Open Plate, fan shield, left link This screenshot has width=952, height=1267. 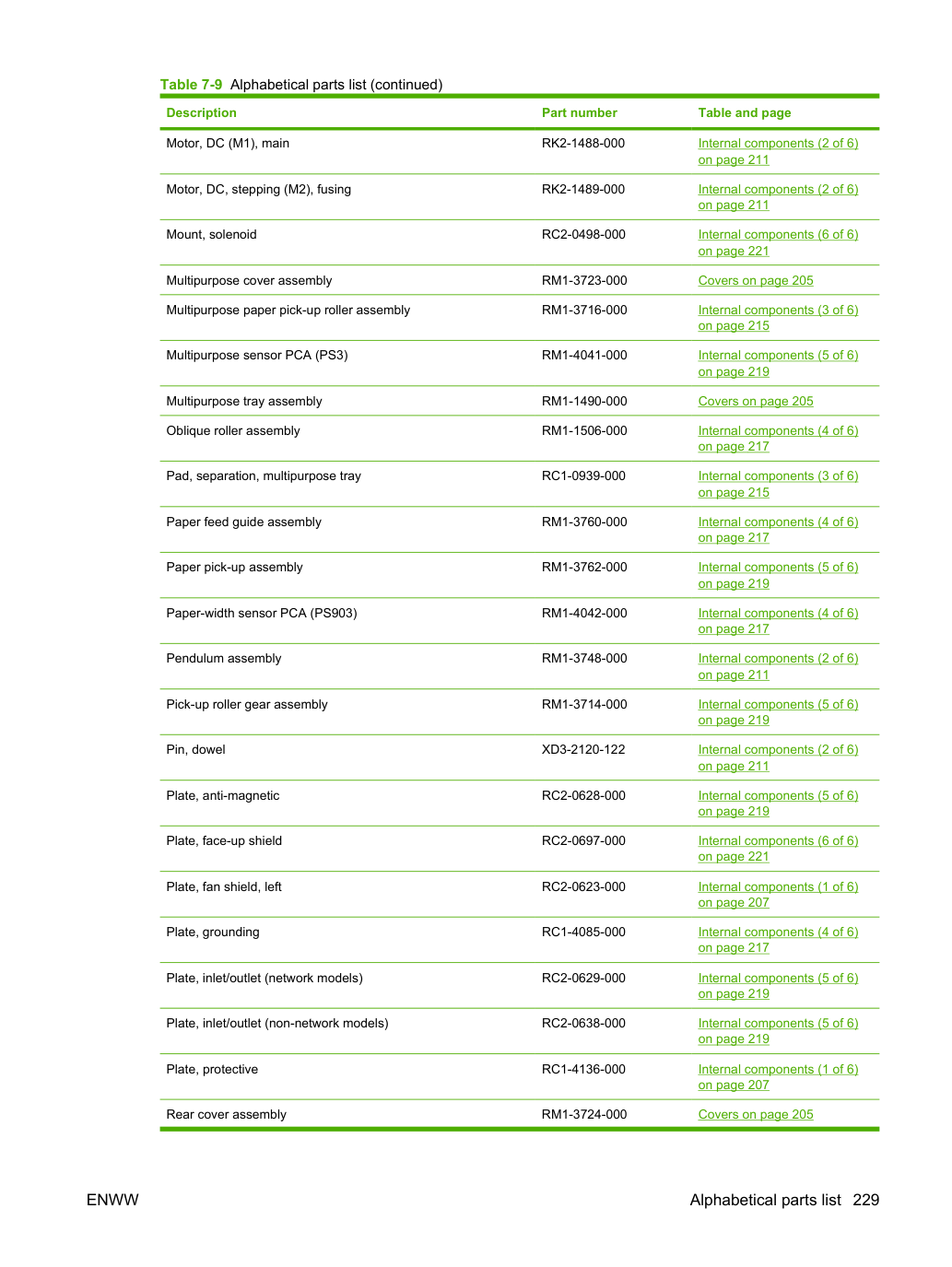coord(778,895)
